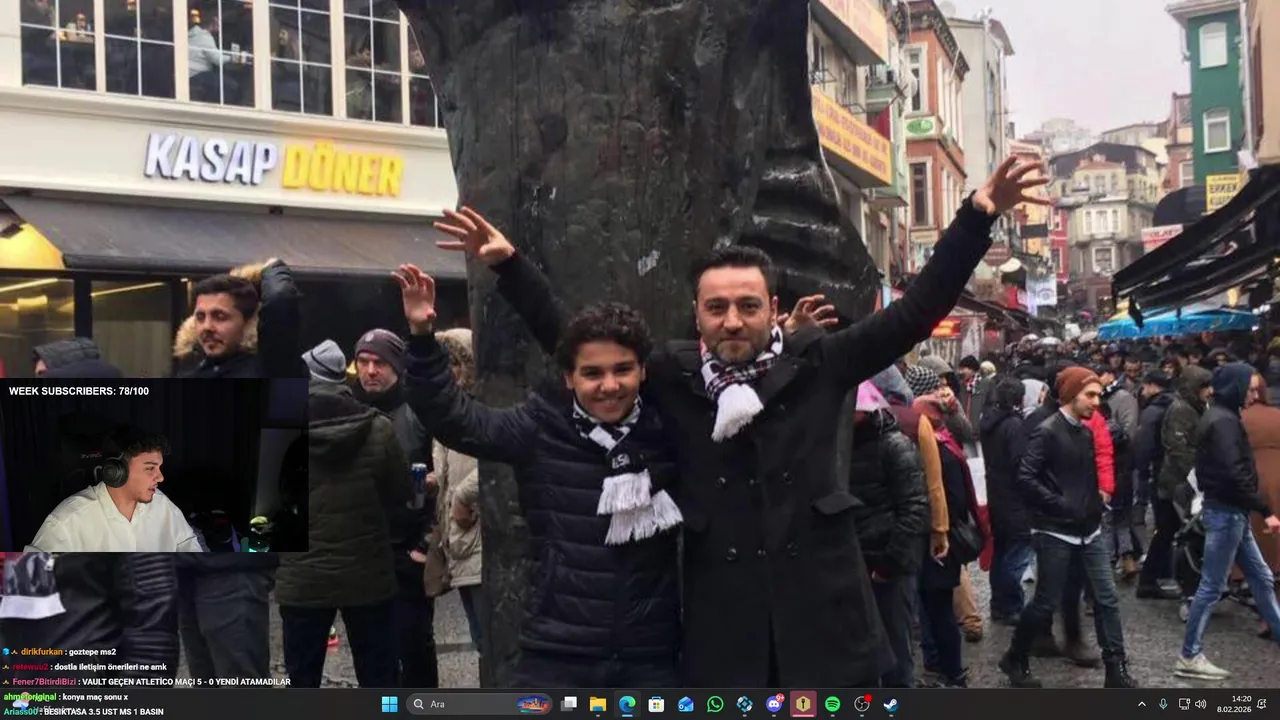The width and height of the screenshot is (1280, 720).
Task: Open the blue diamond app next to WhatsApp
Action: pos(744,704)
